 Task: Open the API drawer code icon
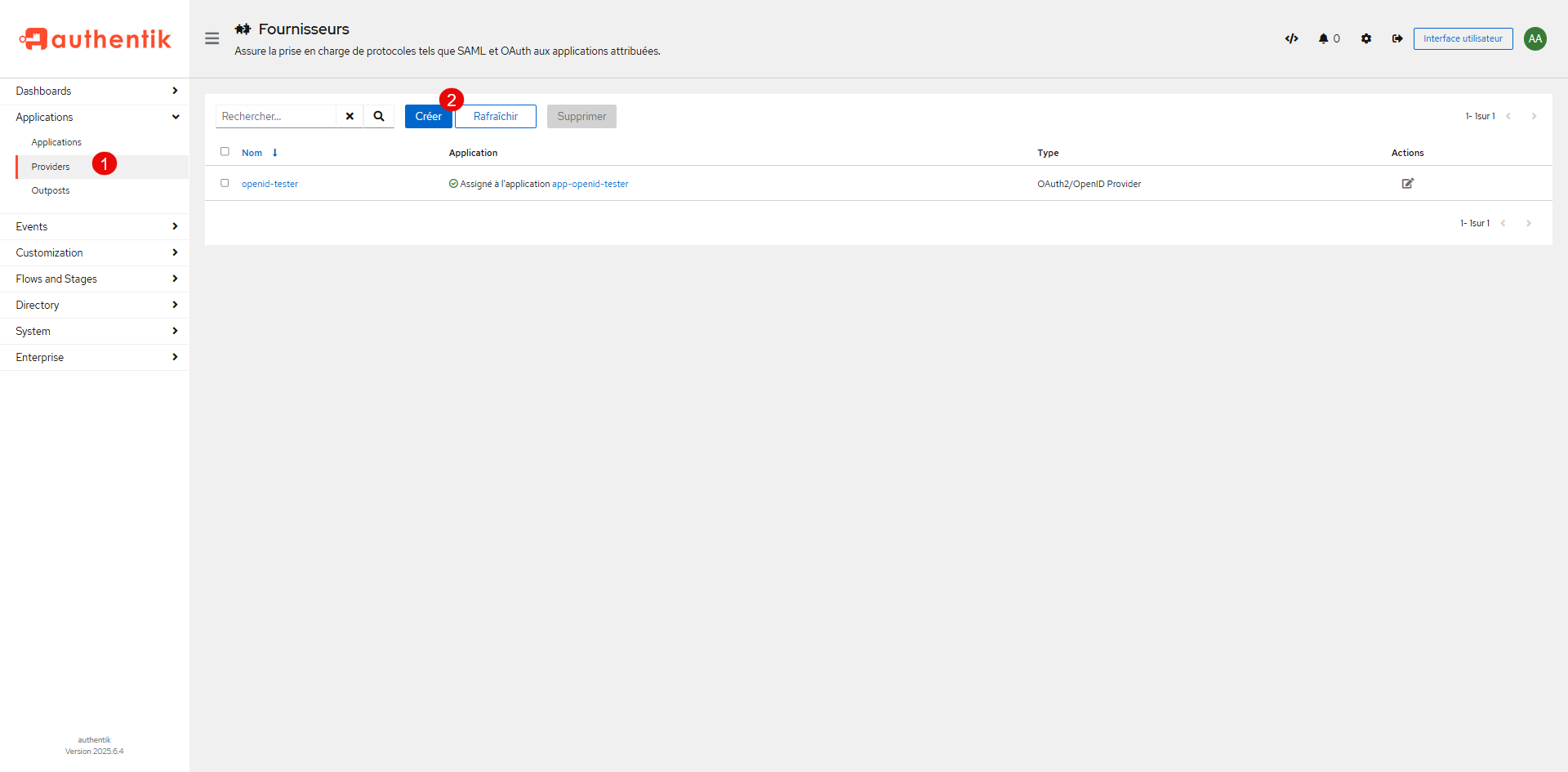(x=1291, y=38)
